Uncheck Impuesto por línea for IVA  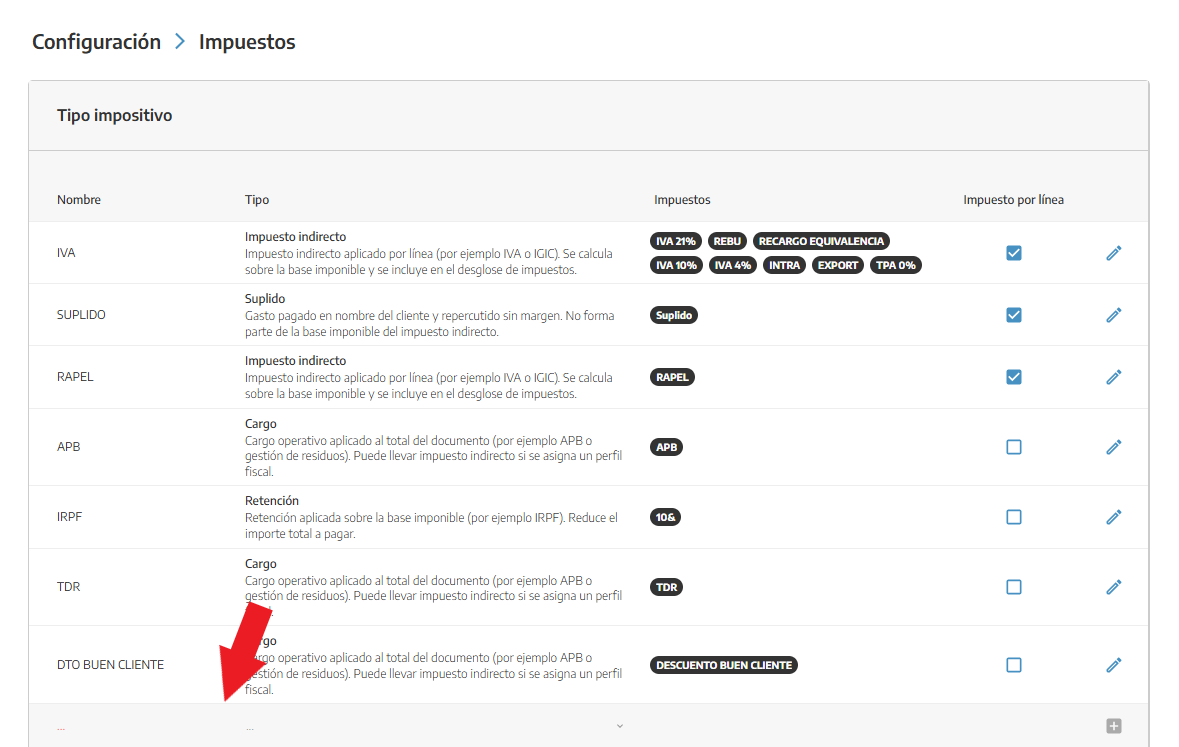1013,253
